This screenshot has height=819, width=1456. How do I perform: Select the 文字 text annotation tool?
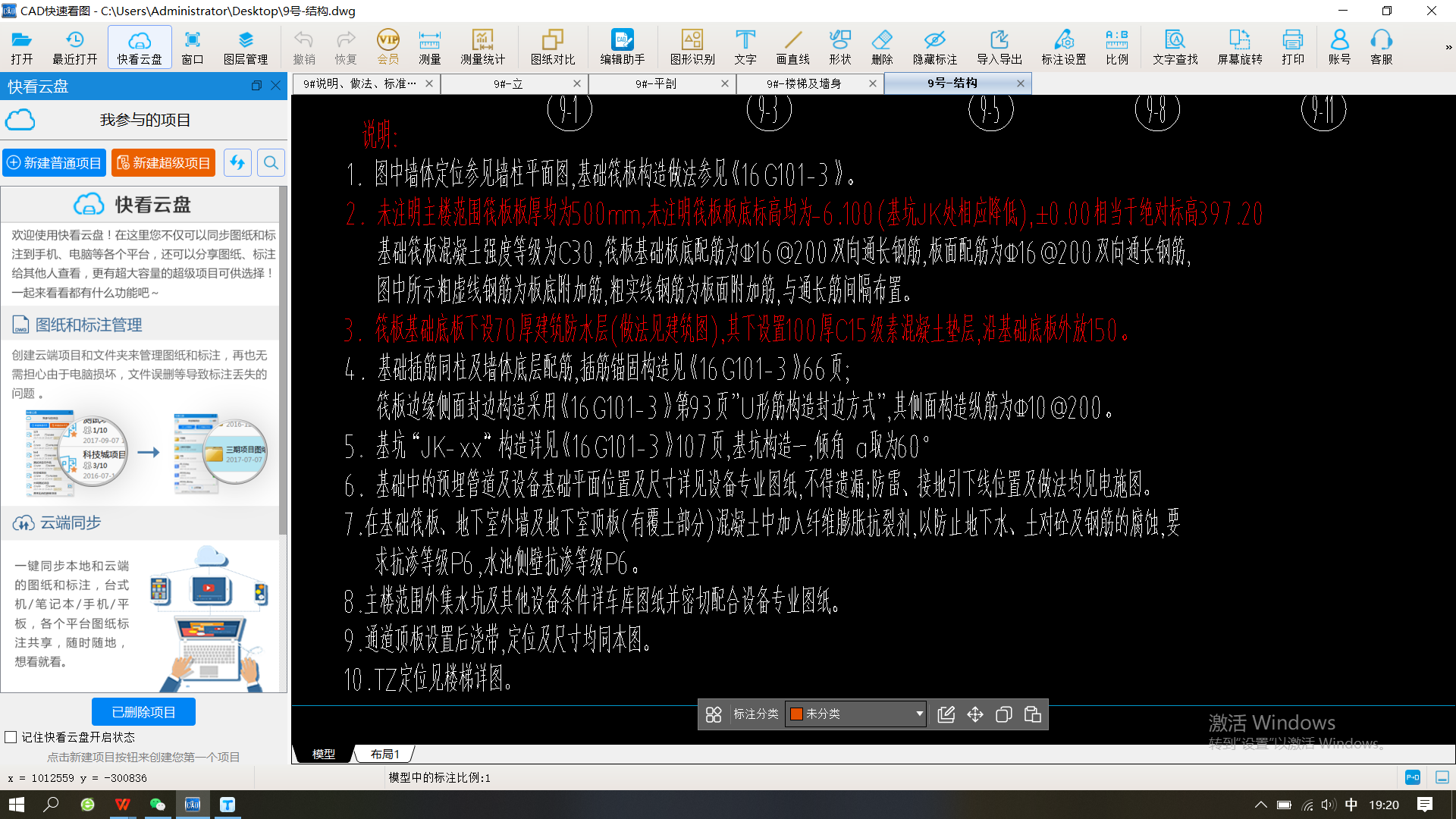745,47
